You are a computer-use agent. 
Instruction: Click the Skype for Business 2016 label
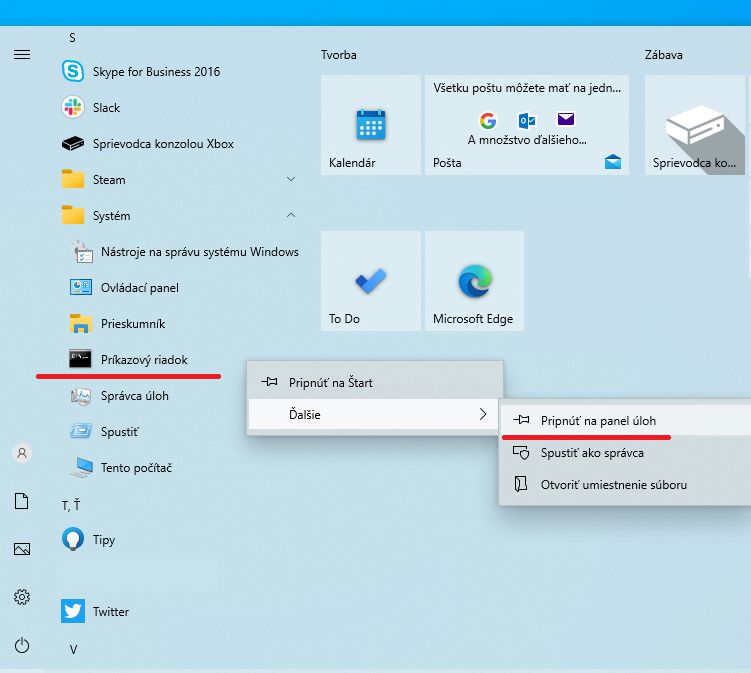[157, 71]
